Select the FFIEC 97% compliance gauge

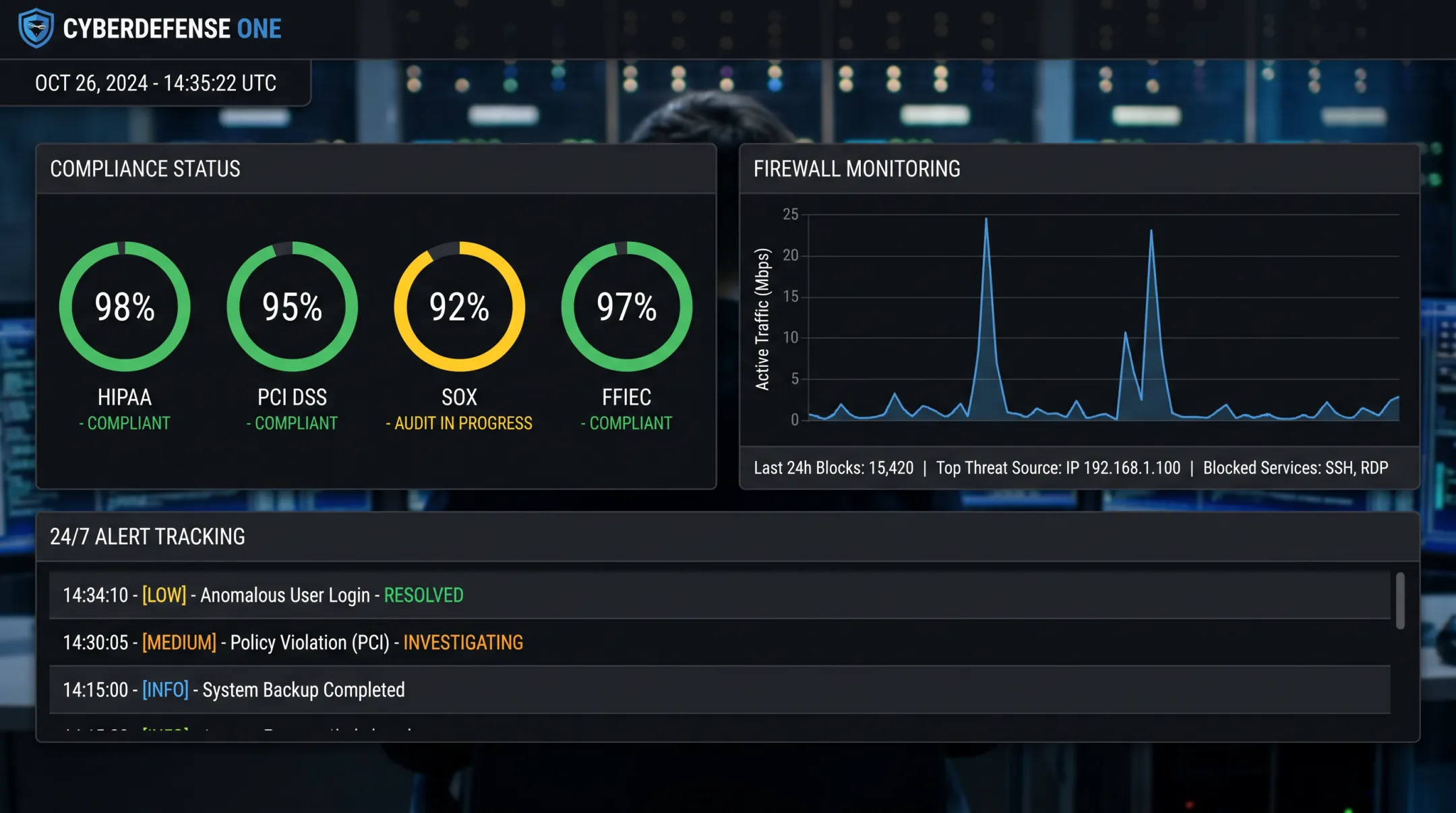coord(626,307)
